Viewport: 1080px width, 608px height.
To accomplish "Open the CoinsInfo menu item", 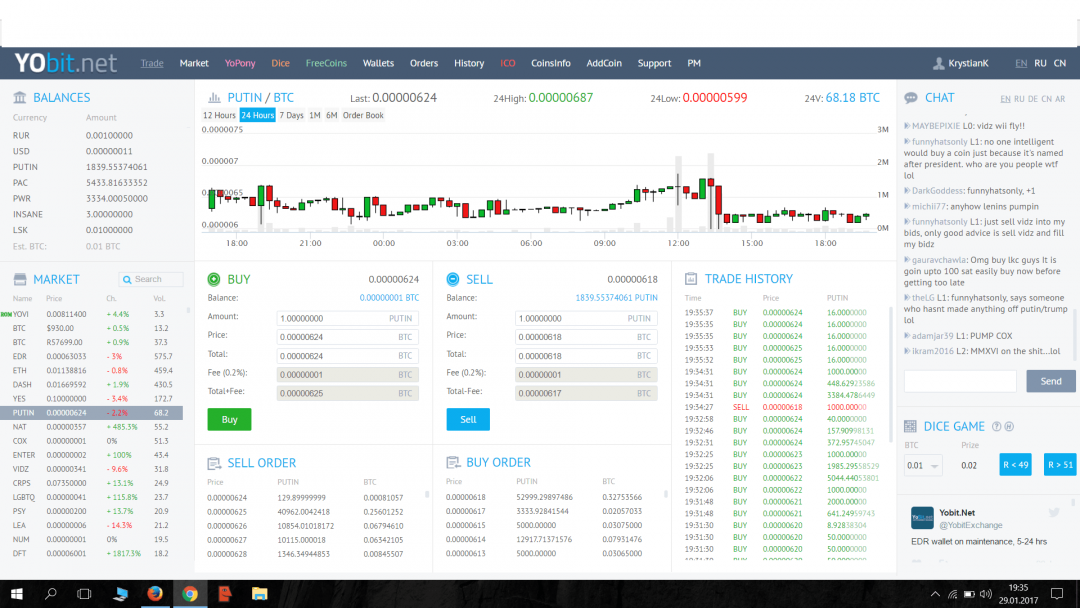I will pyautogui.click(x=550, y=63).
